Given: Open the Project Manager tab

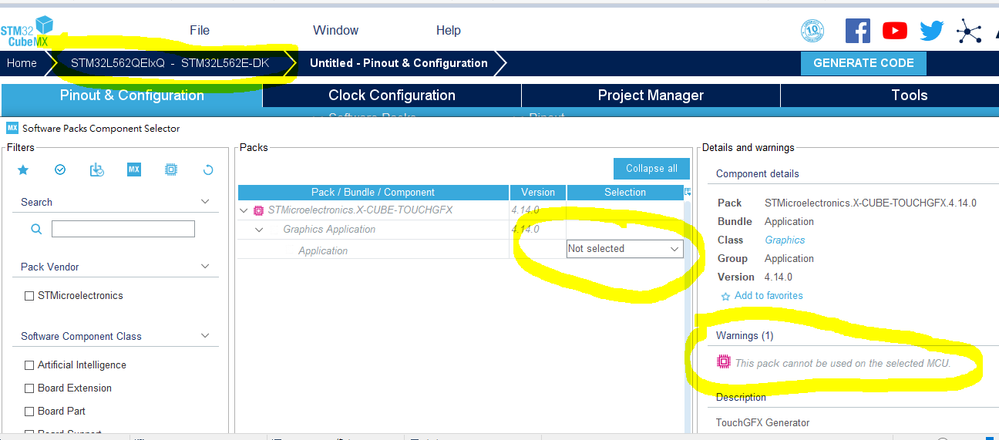Looking at the screenshot, I should [x=650, y=96].
